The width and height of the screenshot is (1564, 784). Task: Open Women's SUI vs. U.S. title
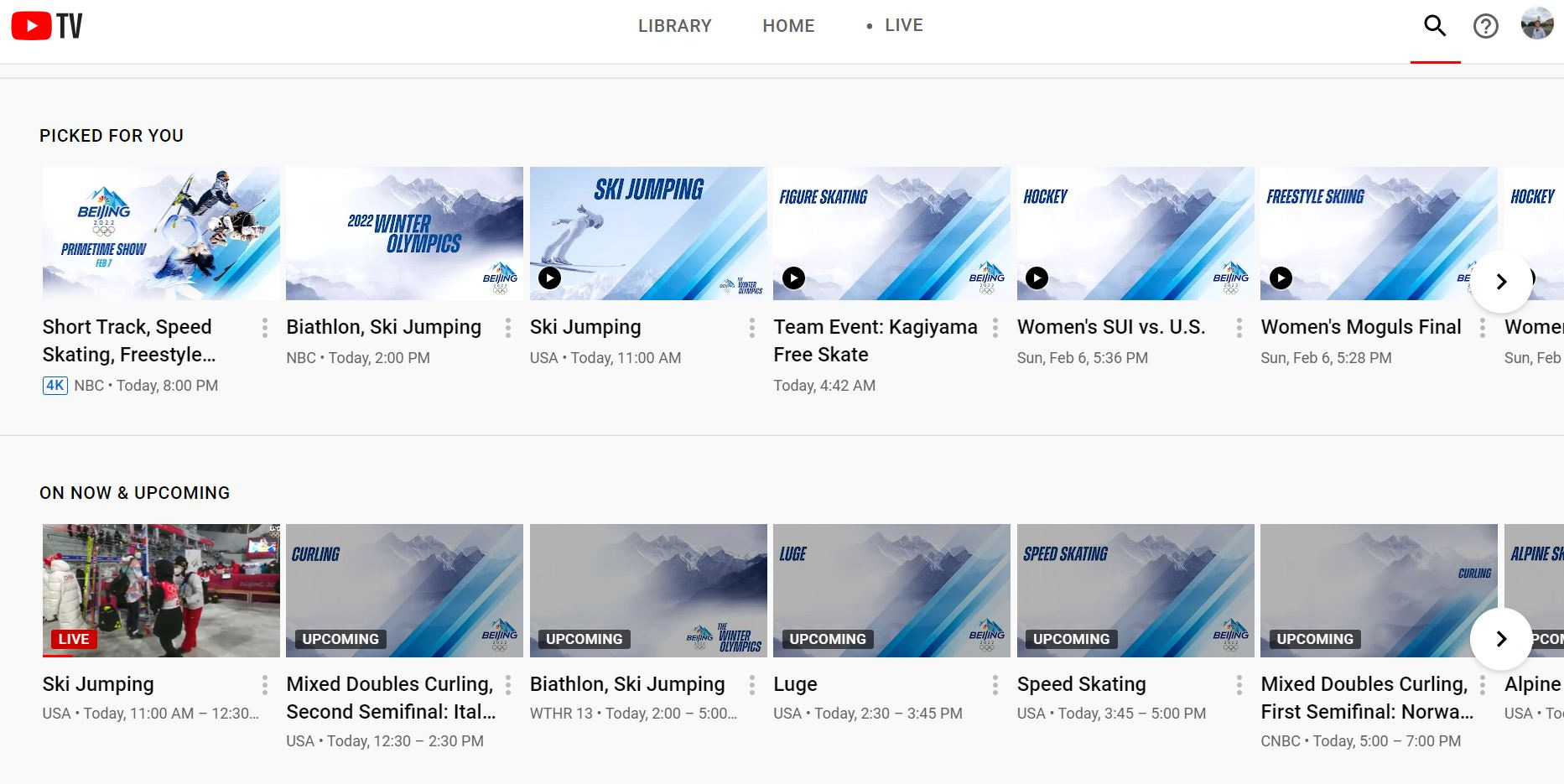tap(1111, 327)
